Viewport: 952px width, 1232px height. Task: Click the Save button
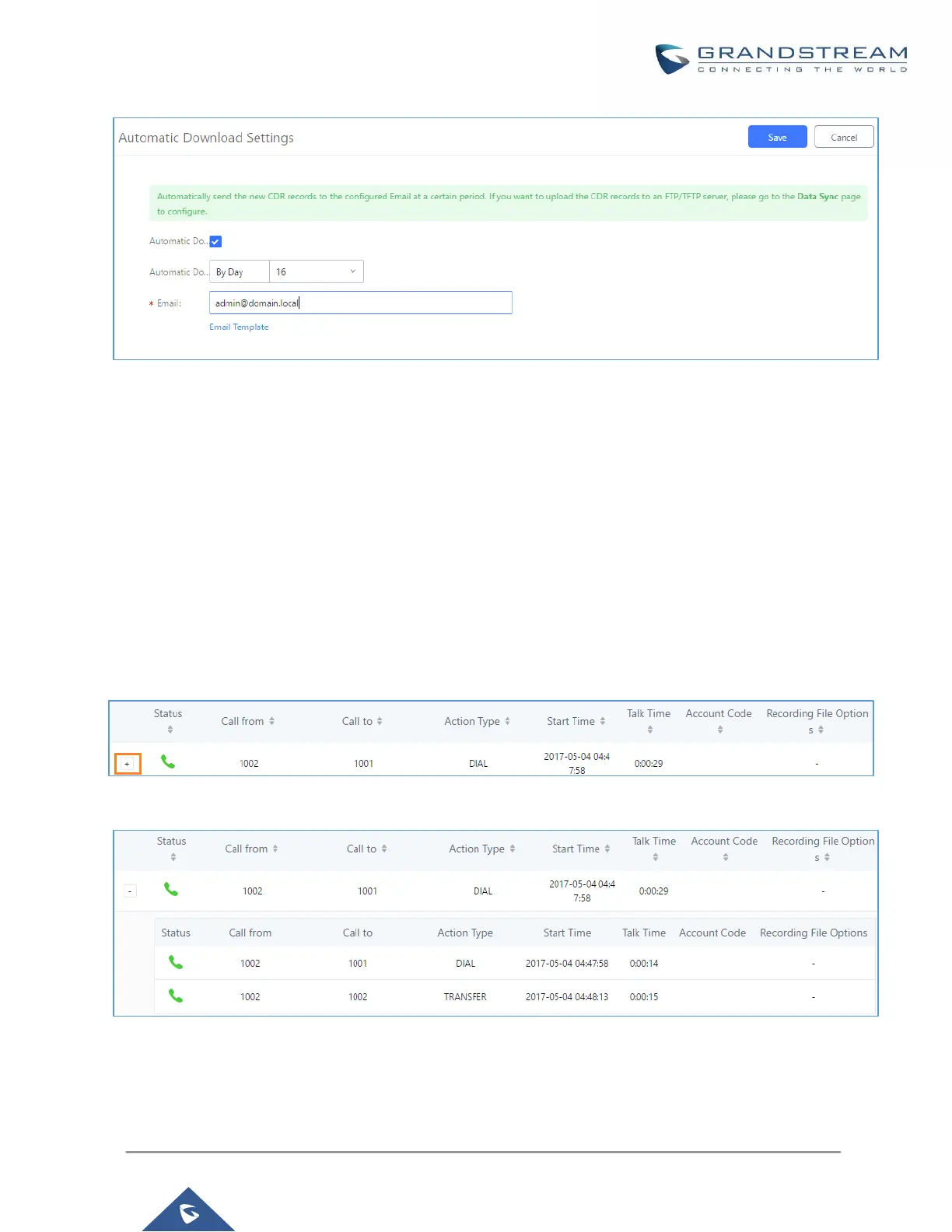777,137
